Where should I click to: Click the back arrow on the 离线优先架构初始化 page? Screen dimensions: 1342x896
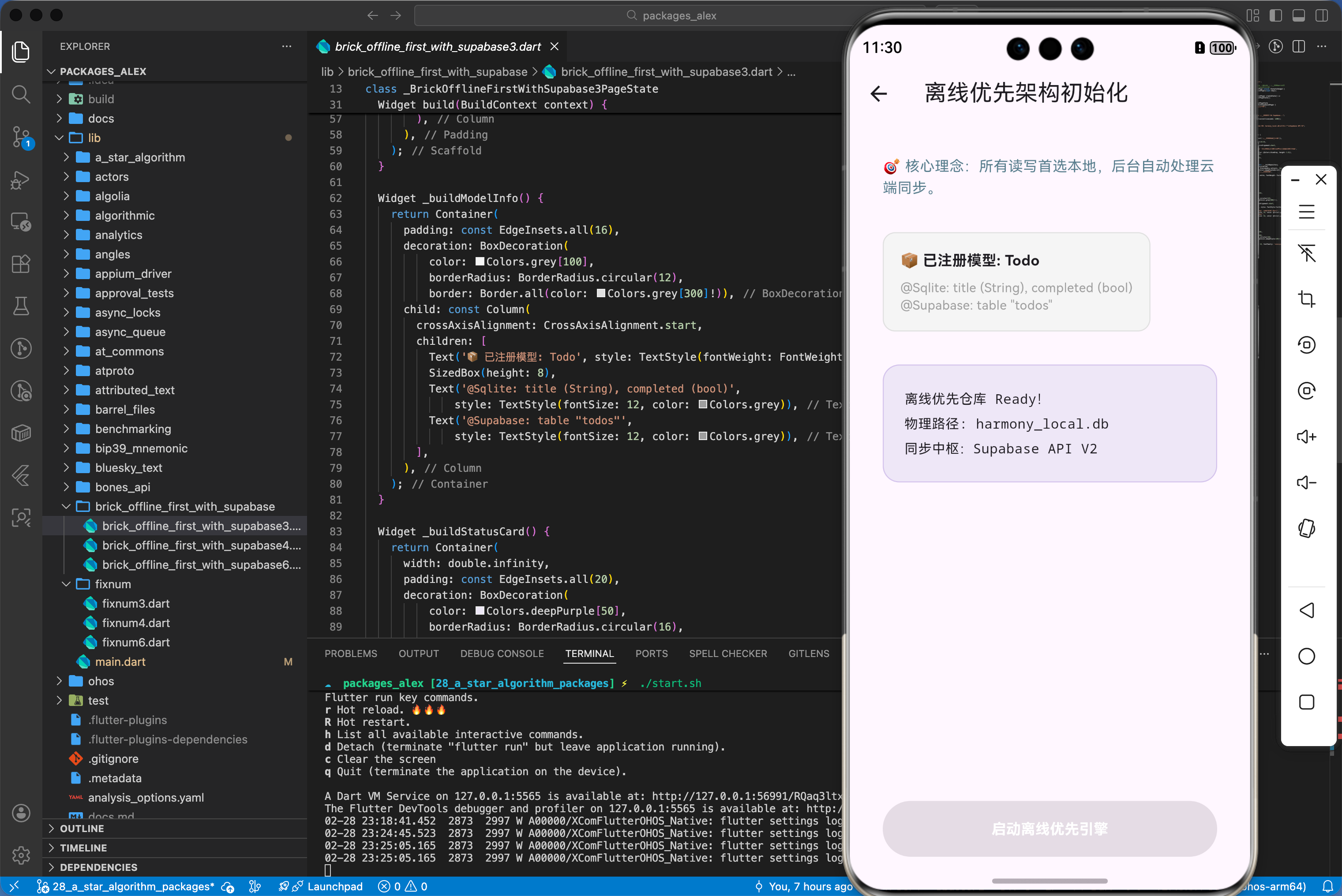(878, 94)
